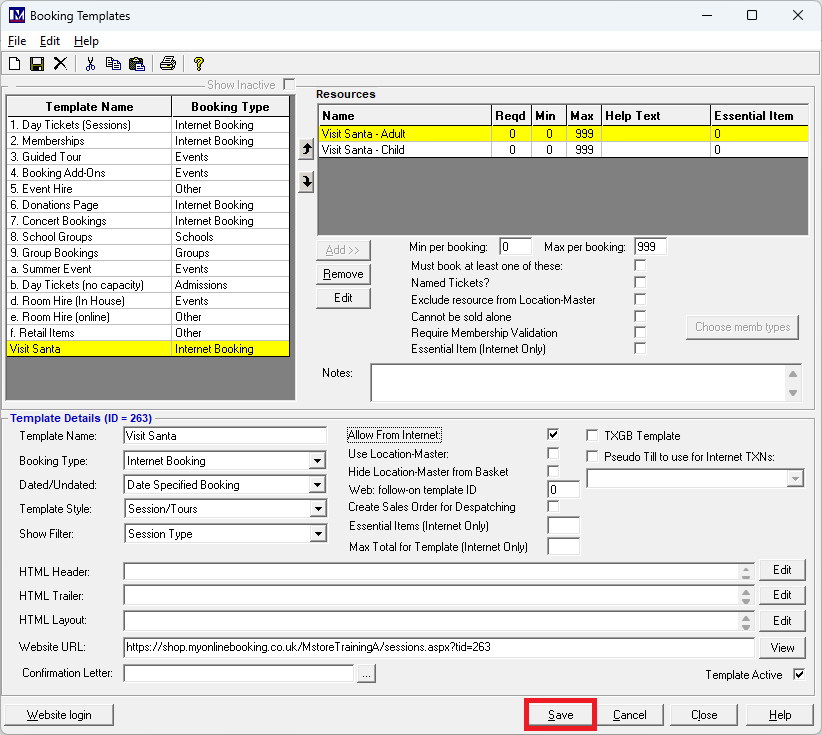
Task: Enable the Named Tickets checkbox
Action: [640, 283]
